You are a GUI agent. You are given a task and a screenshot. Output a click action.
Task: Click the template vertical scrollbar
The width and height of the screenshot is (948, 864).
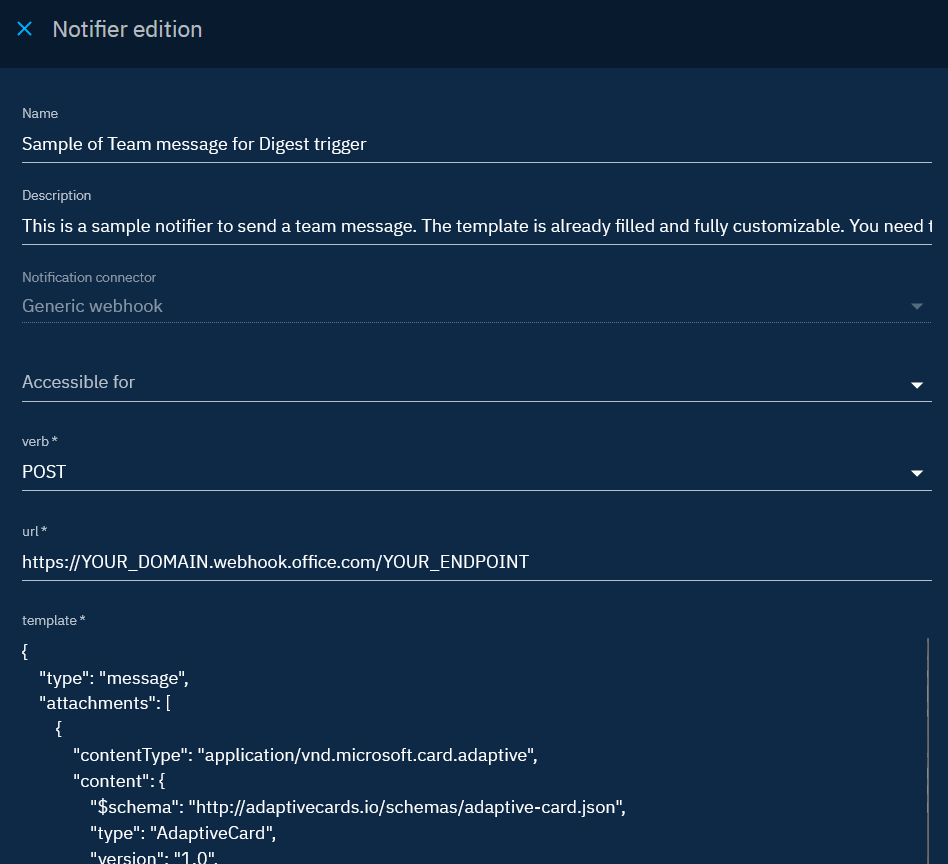click(x=928, y=750)
